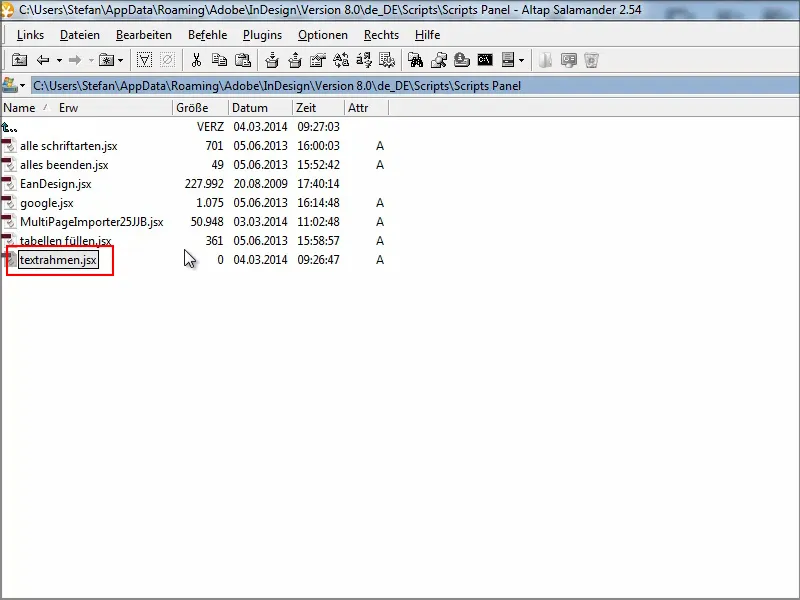
Task: Click the hot paths folder icon
Action: pyautogui.click(x=107, y=60)
